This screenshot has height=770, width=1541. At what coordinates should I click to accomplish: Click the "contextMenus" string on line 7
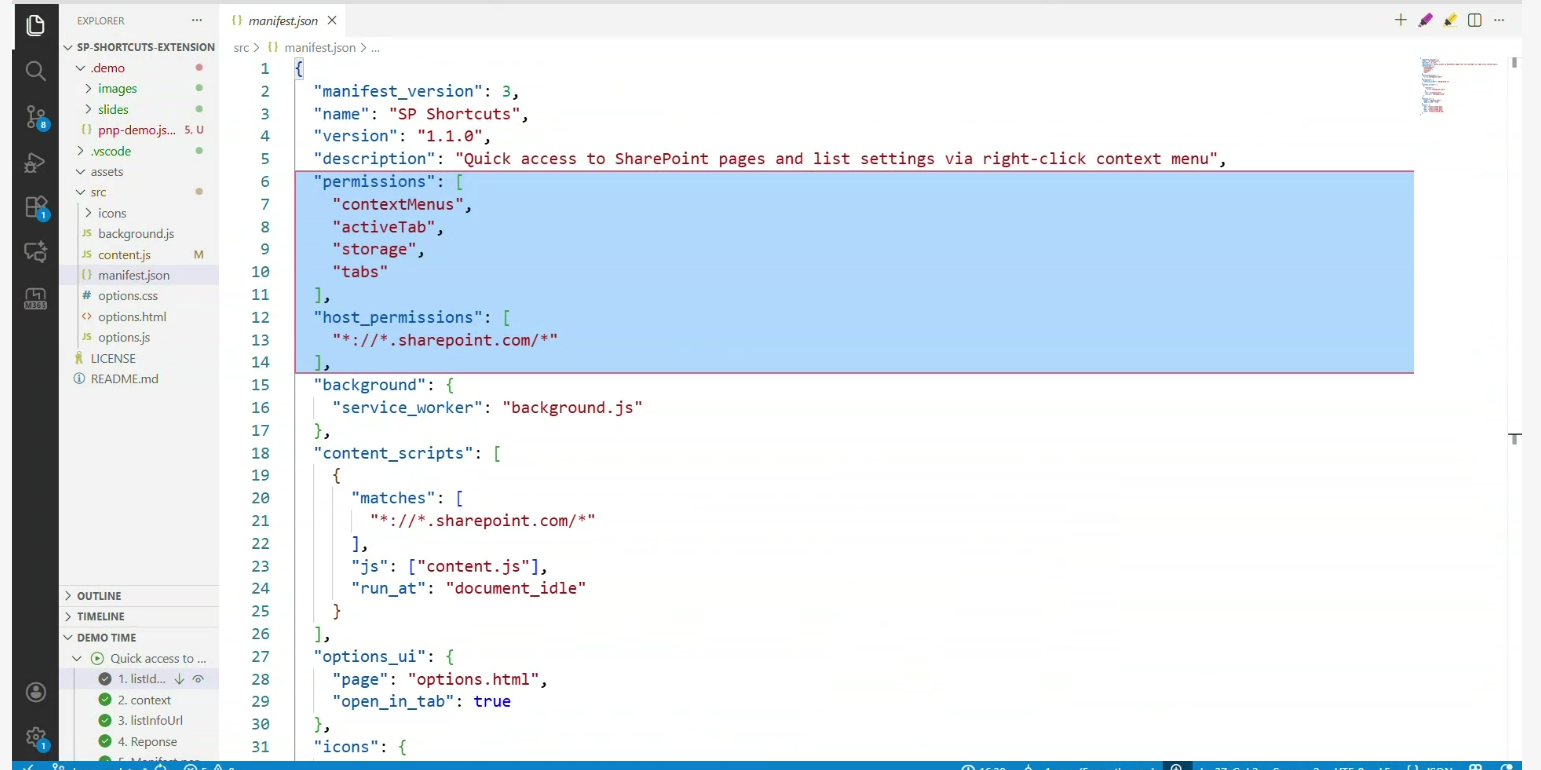coord(401,204)
